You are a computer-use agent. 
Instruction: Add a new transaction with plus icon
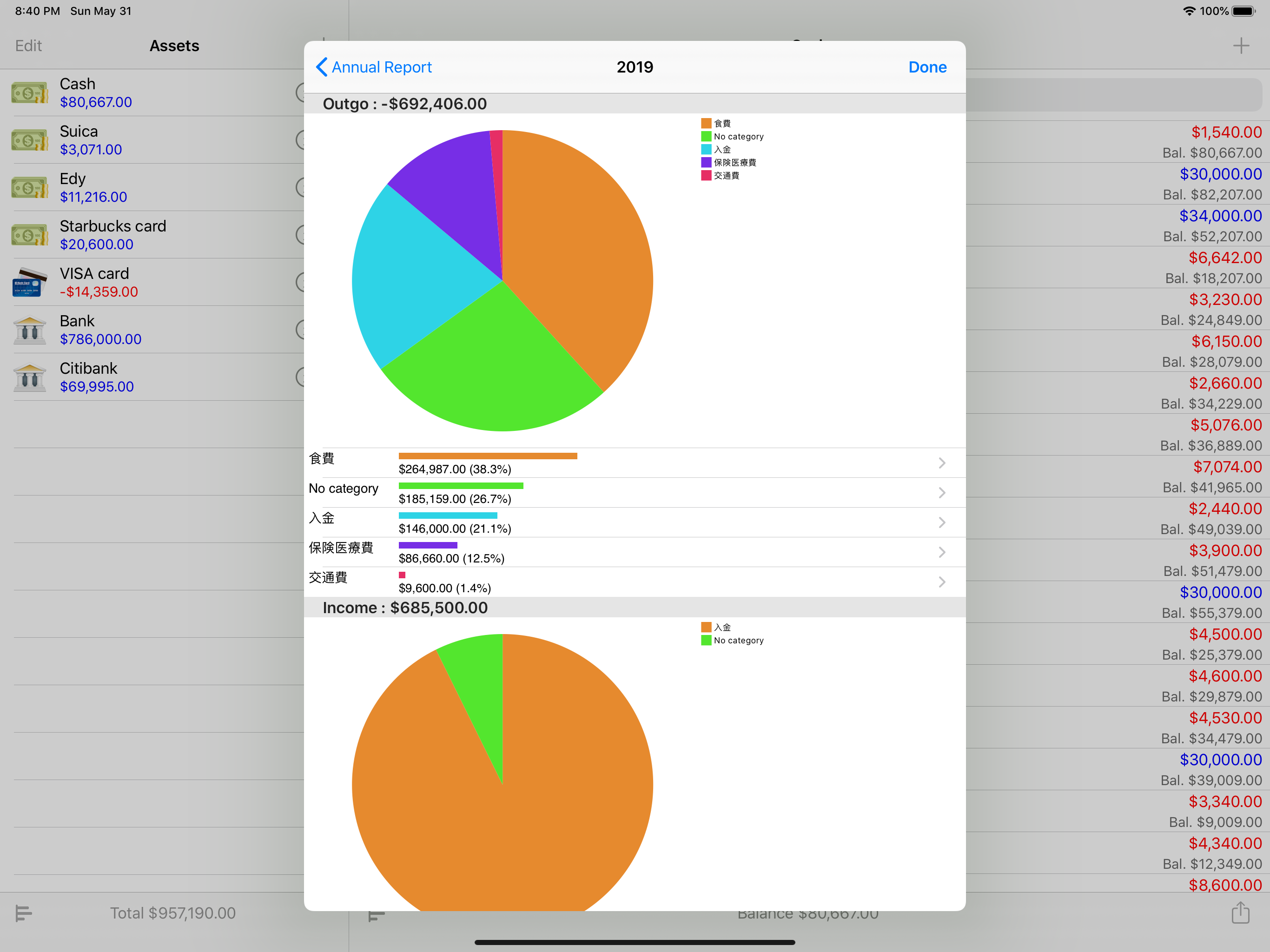coord(1241,46)
